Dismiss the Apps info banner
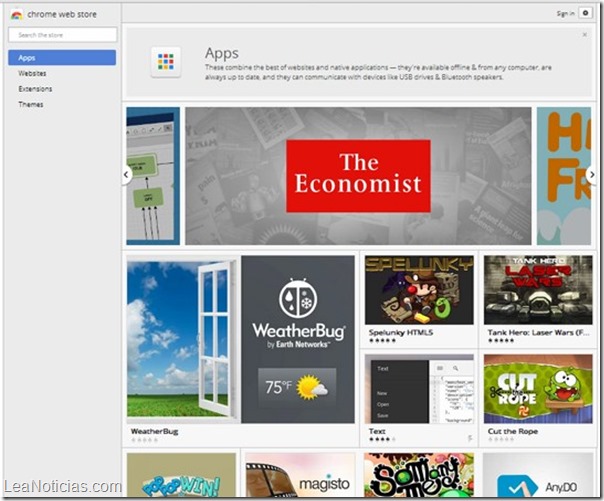Viewport: 604px width, 501px height. [x=584, y=35]
